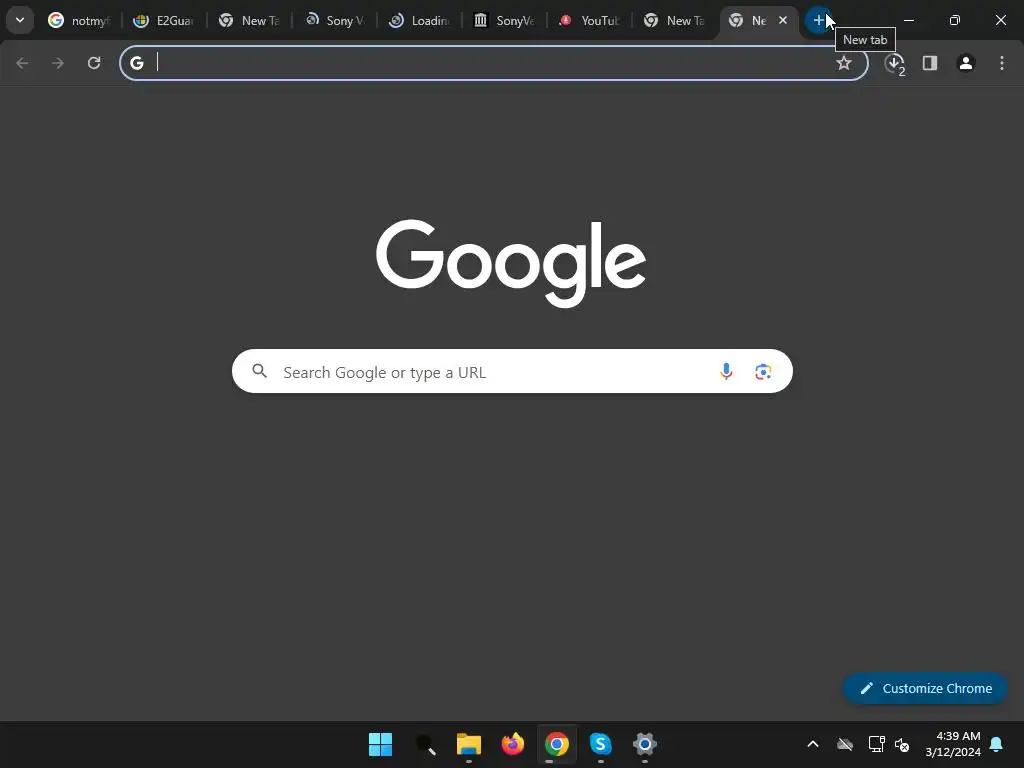Image resolution: width=1024 pixels, height=768 pixels.
Task: Launch Firefox from the taskbar
Action: 513,744
